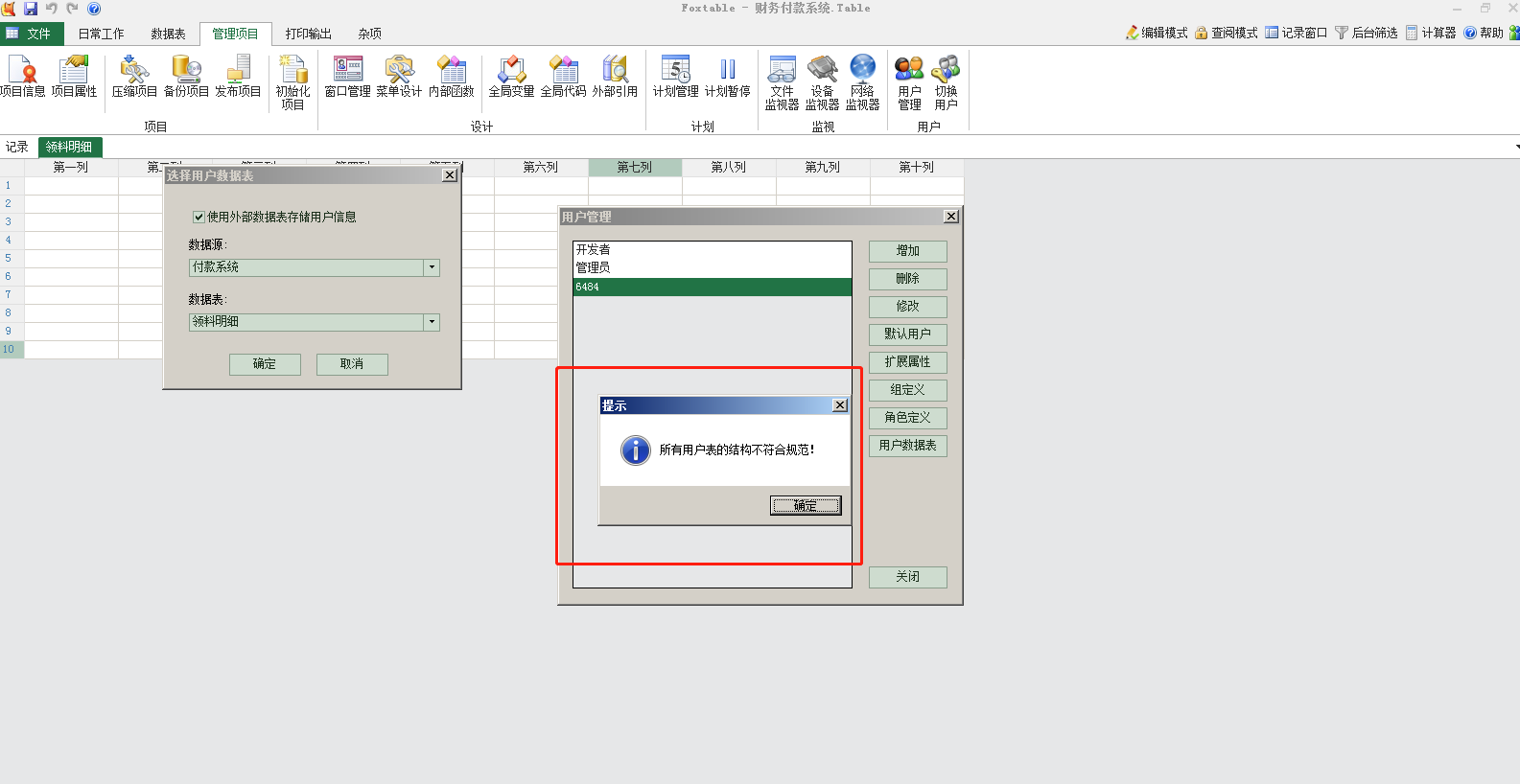Click the 用户管理 ribbon icon
The width and height of the screenshot is (1520, 784).
pos(909,82)
